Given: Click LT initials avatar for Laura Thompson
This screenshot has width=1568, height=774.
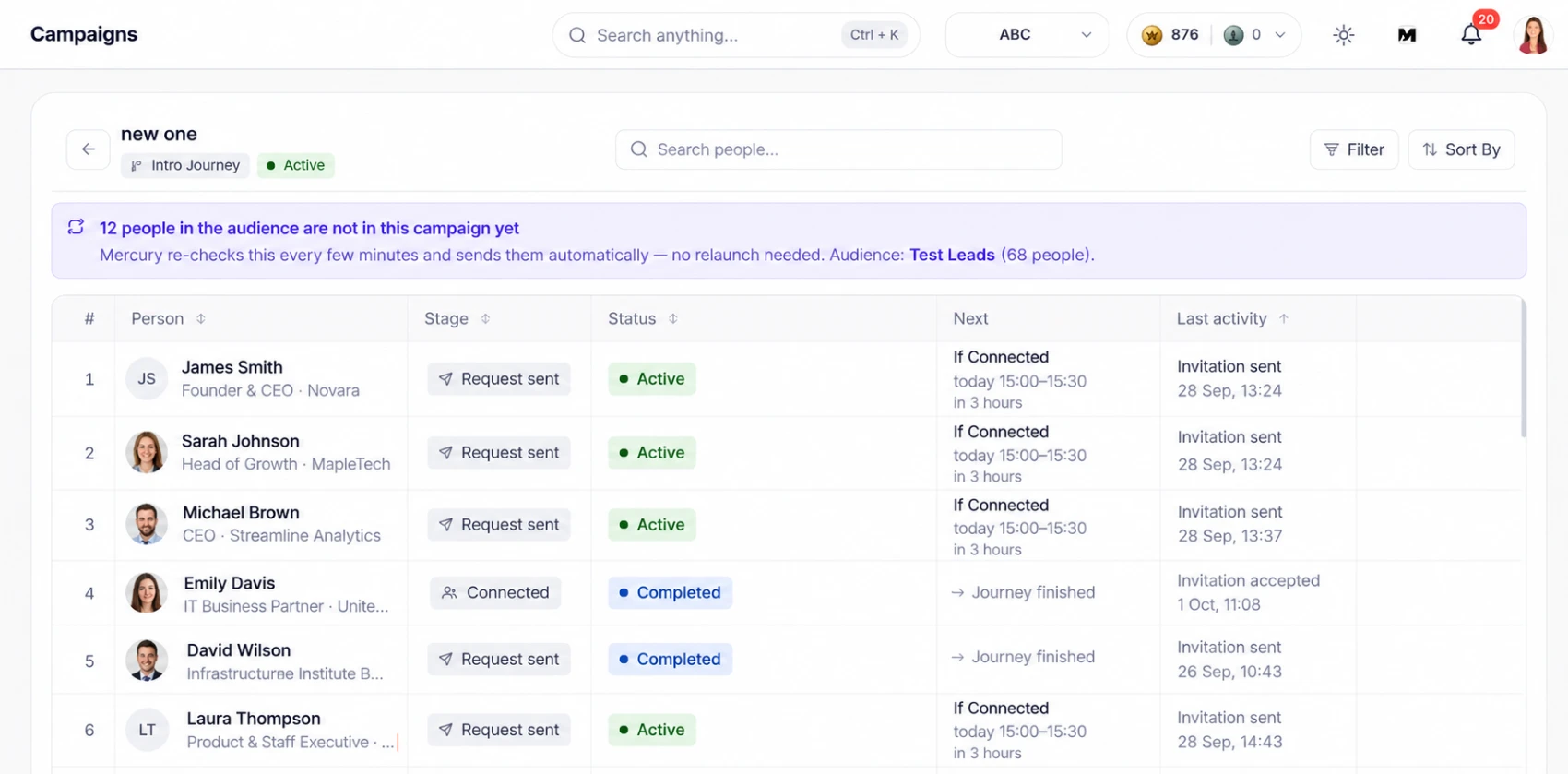Looking at the screenshot, I should point(147,730).
